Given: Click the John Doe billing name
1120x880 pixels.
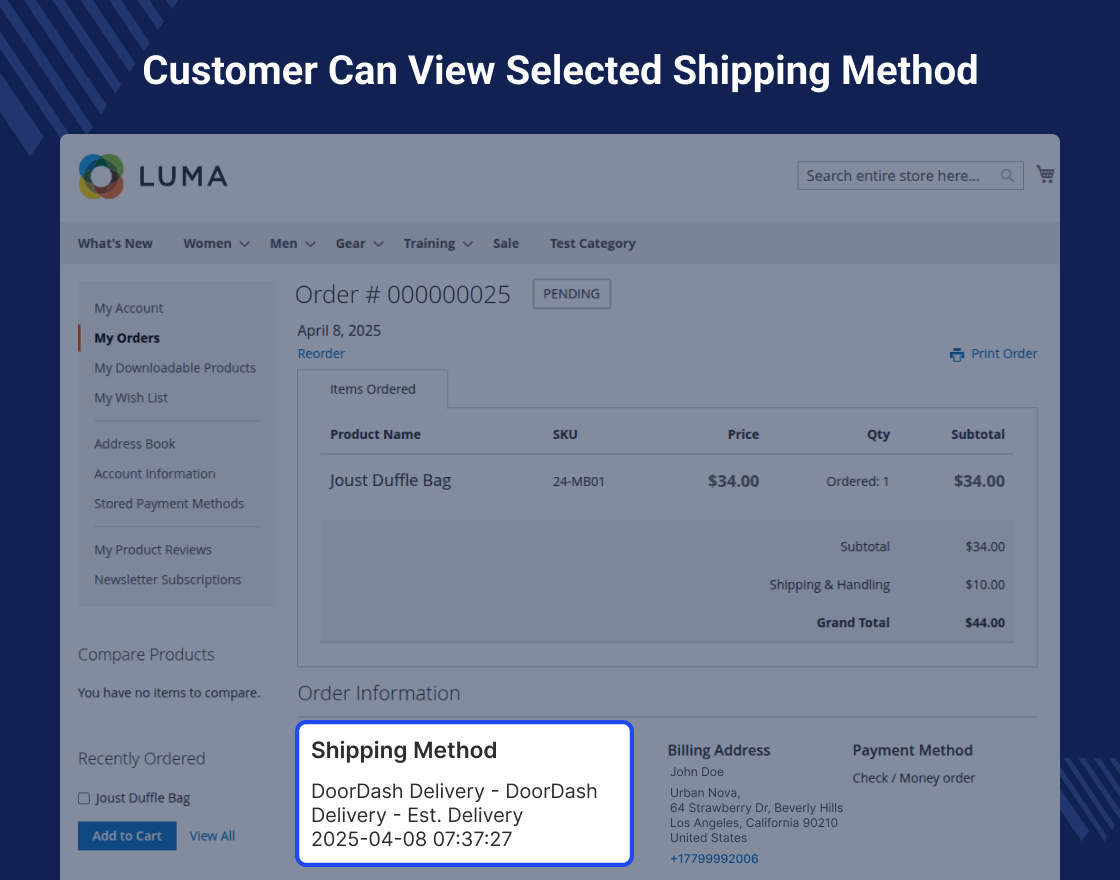Looking at the screenshot, I should click(697, 772).
